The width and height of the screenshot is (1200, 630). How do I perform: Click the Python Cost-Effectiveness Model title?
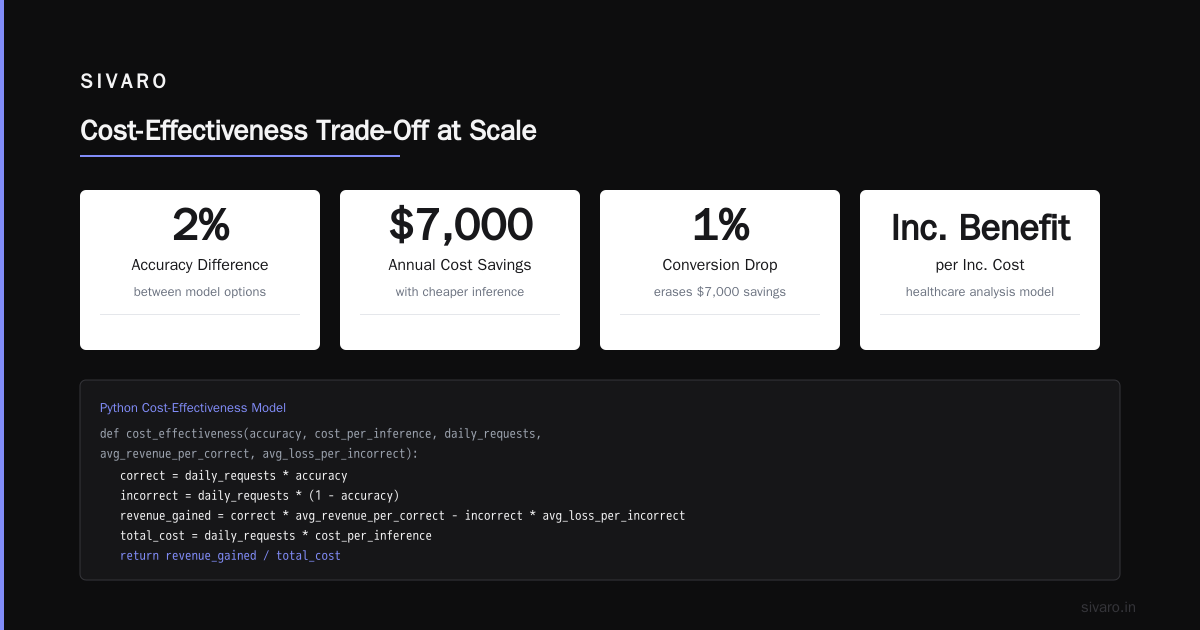tap(193, 408)
